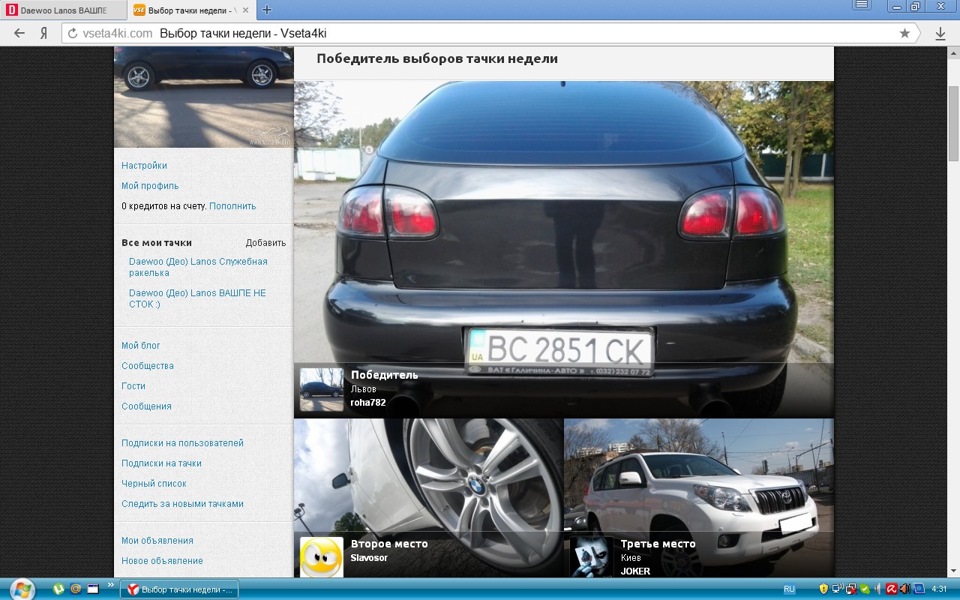Open the network connection tray icon
Screen dimensions: 960x600
pos(837,590)
